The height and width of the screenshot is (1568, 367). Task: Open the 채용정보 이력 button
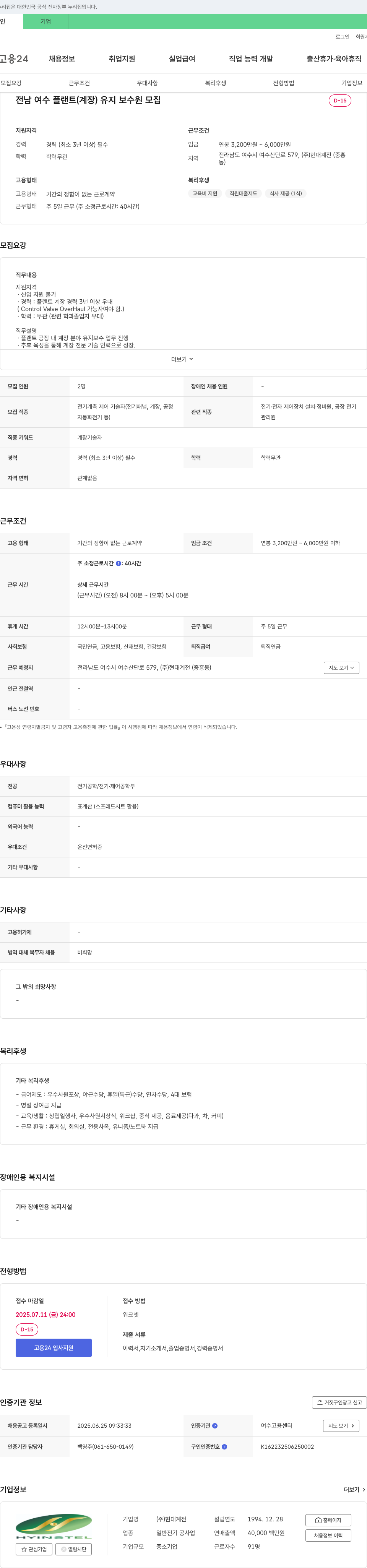[328, 1535]
